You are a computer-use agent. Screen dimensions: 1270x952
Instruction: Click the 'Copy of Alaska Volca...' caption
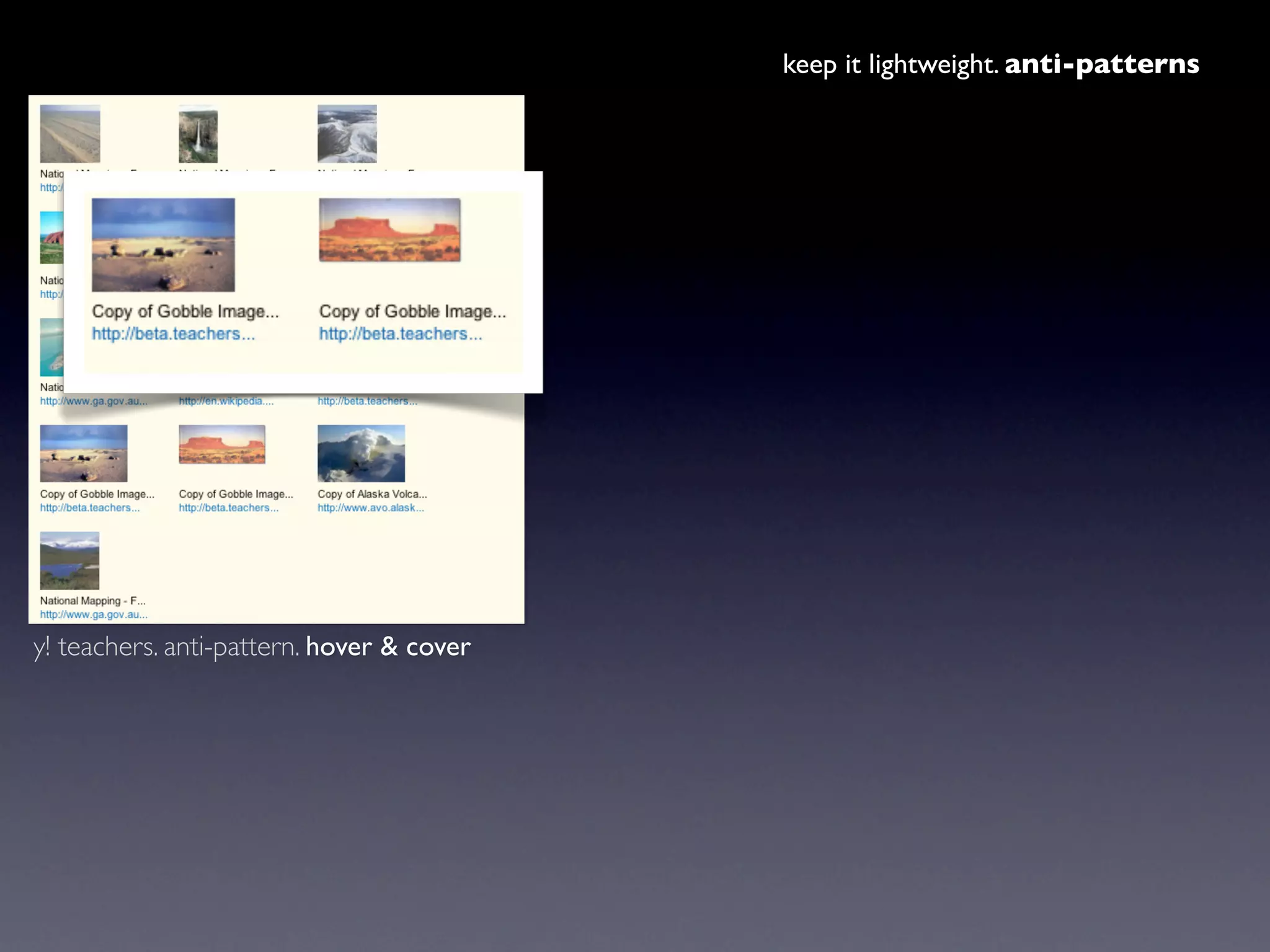[373, 494]
